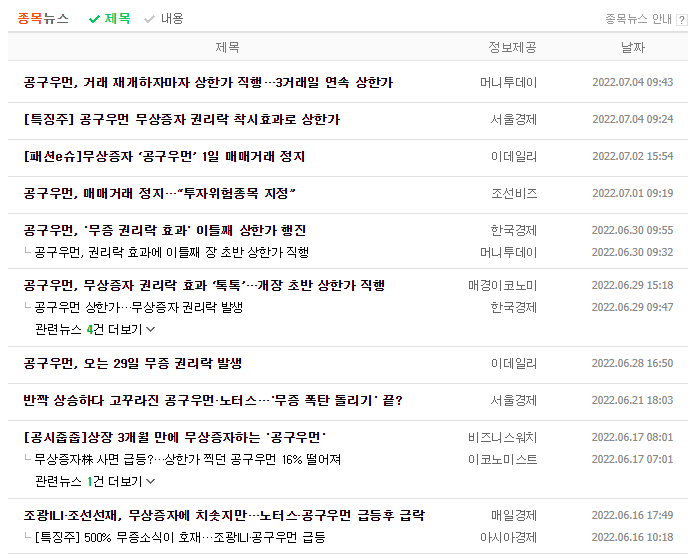Click the 날짜 column header
The image size is (694, 558).
click(x=633, y=47)
